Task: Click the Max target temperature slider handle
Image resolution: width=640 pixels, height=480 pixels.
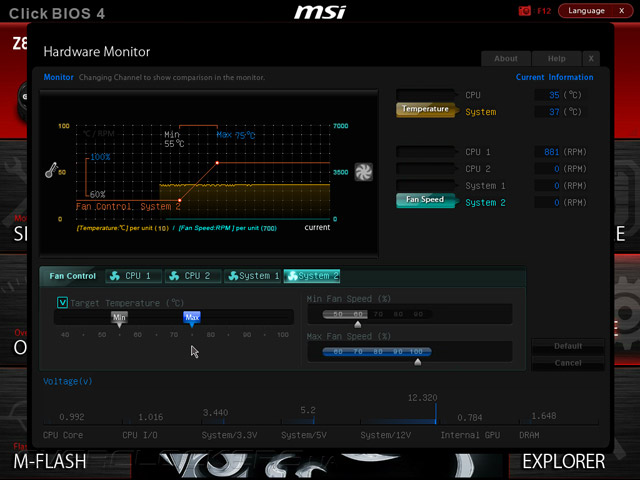Action: point(192,318)
